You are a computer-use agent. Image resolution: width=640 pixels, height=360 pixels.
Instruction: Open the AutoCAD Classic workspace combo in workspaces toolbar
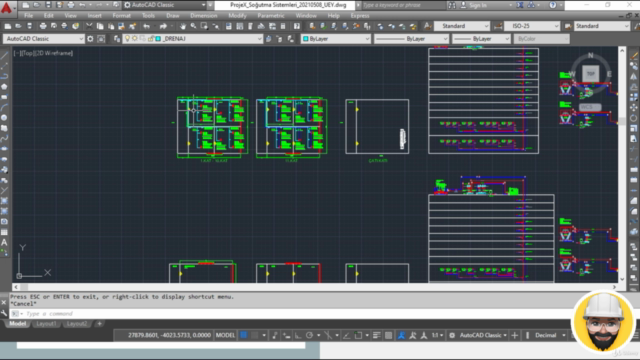pyautogui.click(x=44, y=39)
